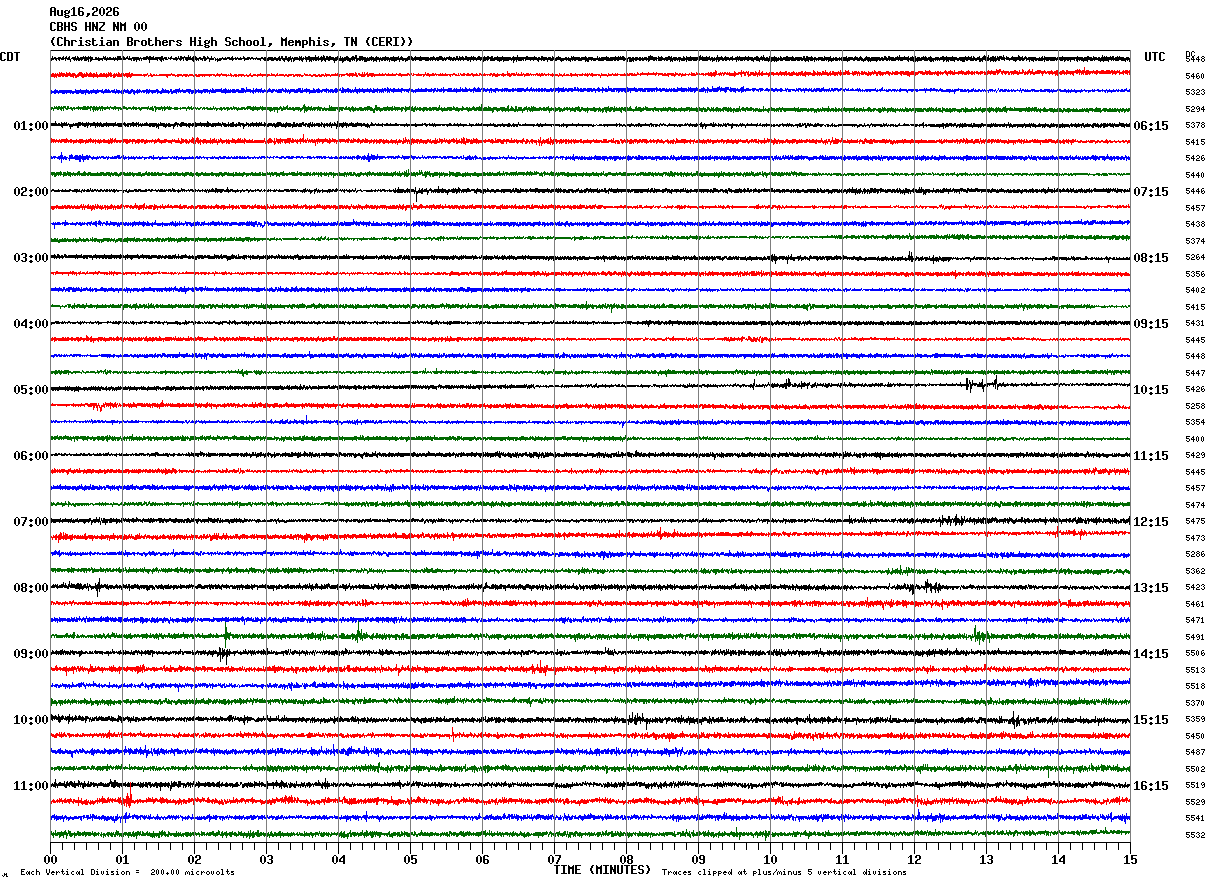Click the DC value '5323'
1210x886 pixels.
tap(1195, 93)
